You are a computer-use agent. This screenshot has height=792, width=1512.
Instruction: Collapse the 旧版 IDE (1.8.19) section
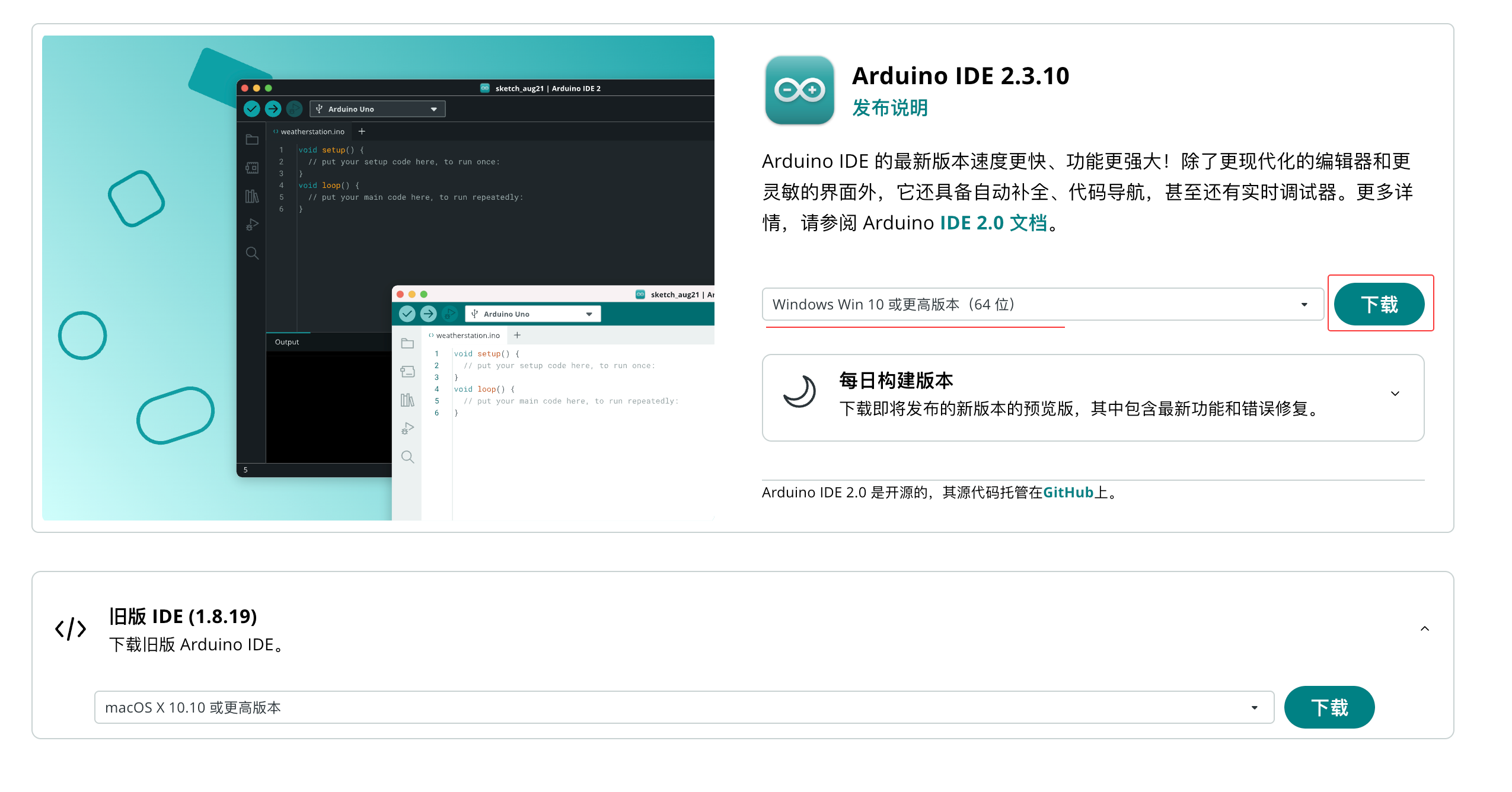(x=1425, y=628)
